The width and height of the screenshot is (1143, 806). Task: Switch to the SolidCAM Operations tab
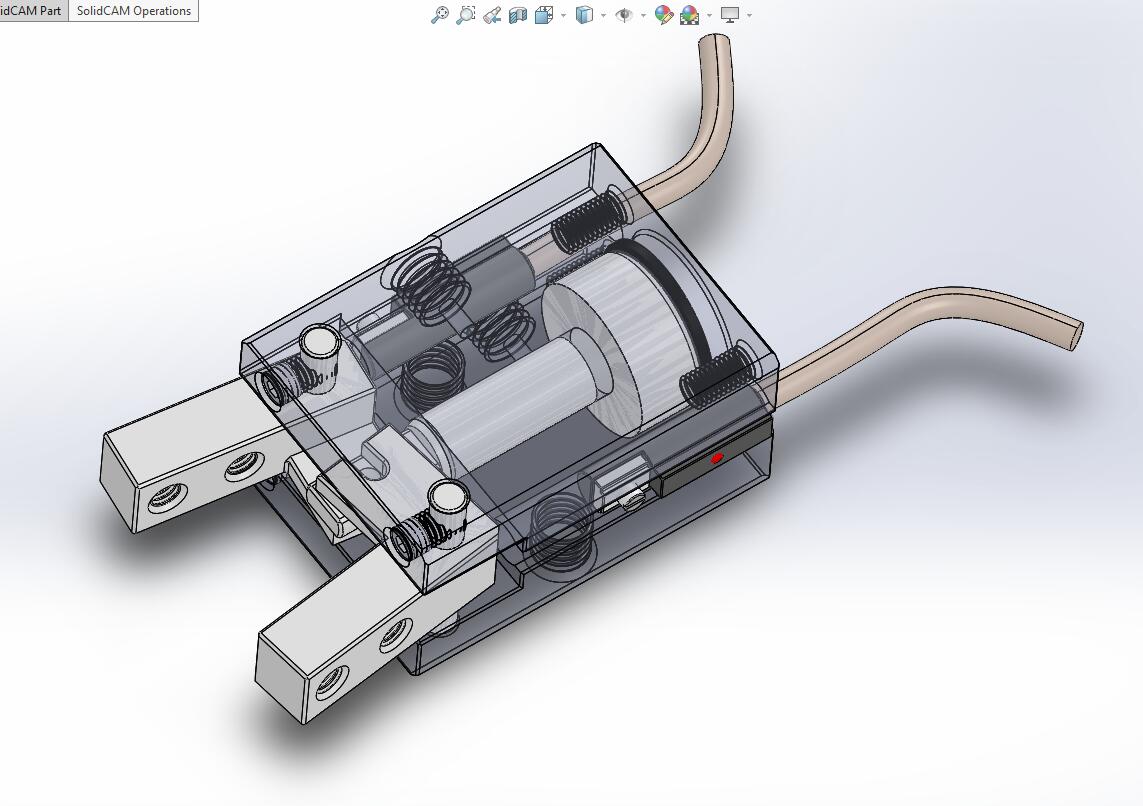pos(133,11)
